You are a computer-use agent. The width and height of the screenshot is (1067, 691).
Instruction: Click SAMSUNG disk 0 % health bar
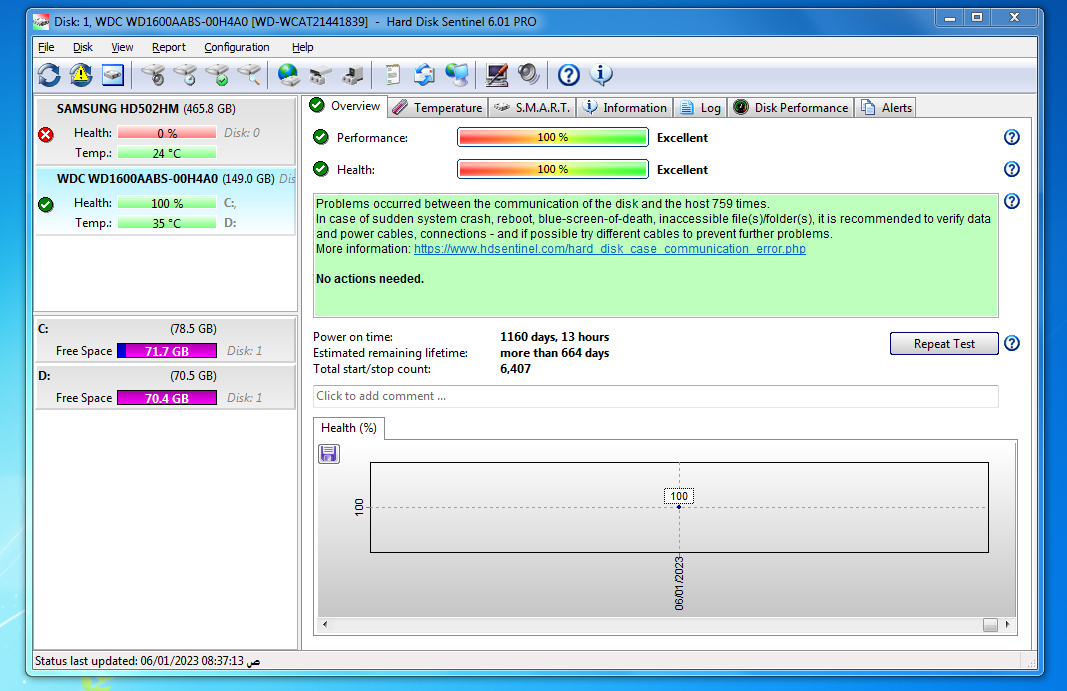pos(167,133)
